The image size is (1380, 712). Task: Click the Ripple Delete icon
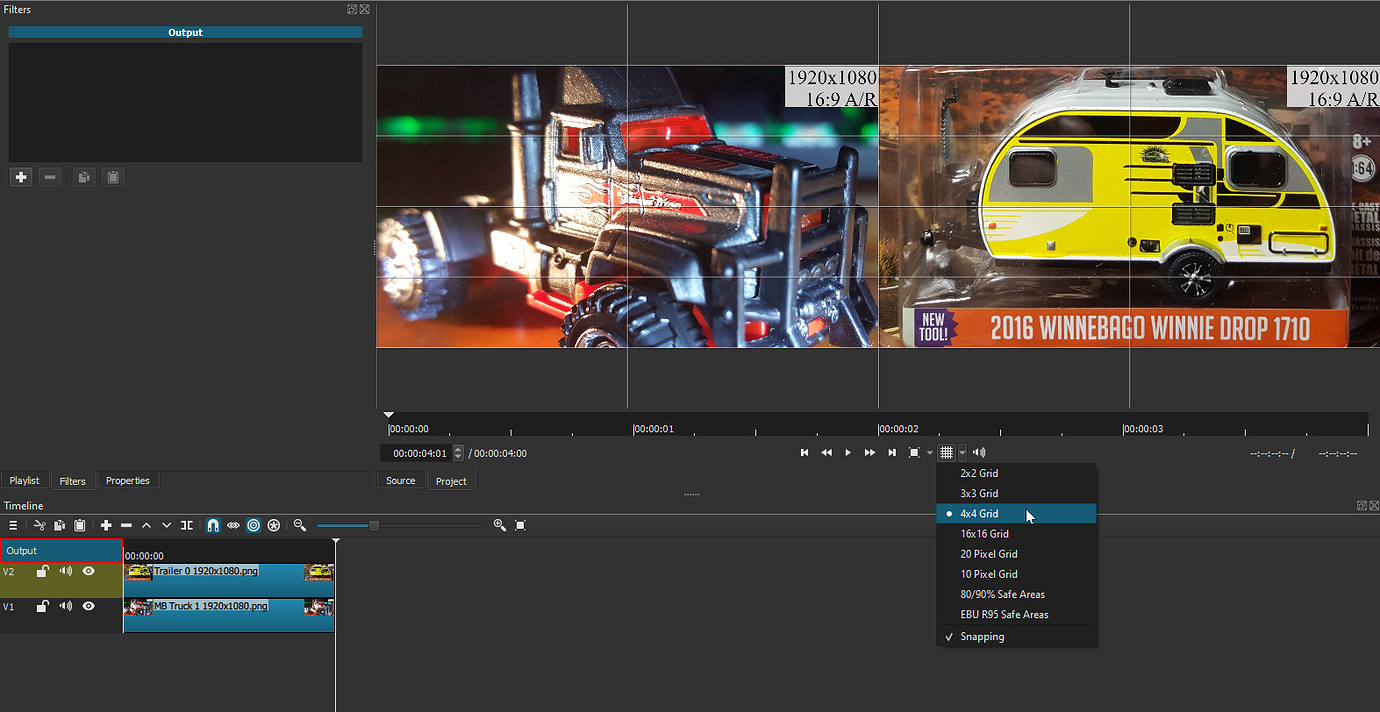(x=126, y=525)
